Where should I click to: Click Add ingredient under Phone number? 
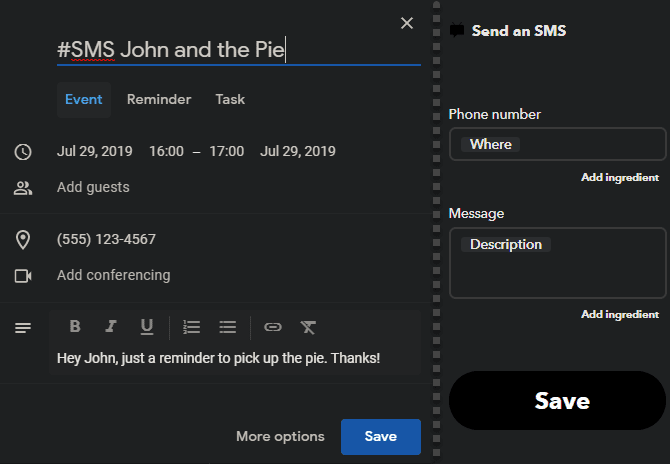[620, 177]
